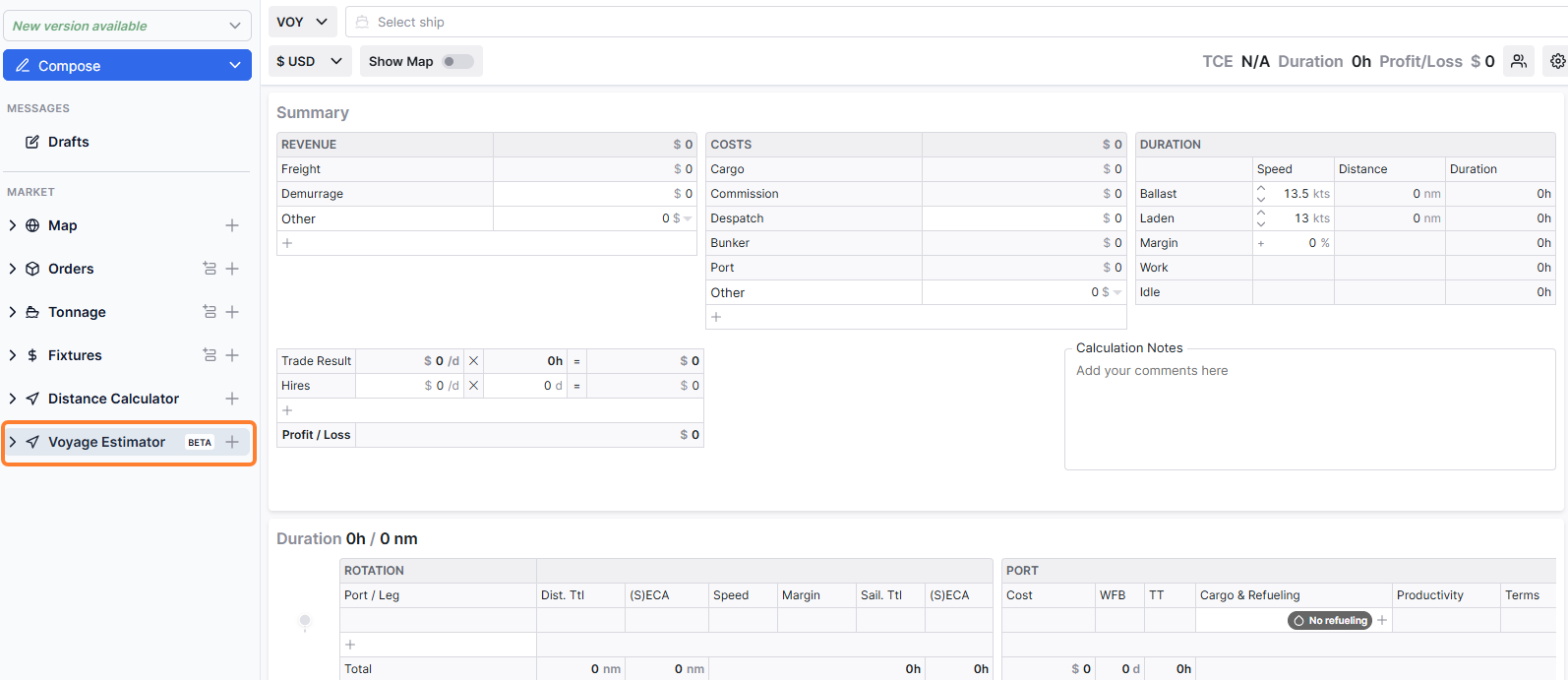The height and width of the screenshot is (680, 1568).
Task: Select Fixtures in Market sidebar
Action: 75,355
